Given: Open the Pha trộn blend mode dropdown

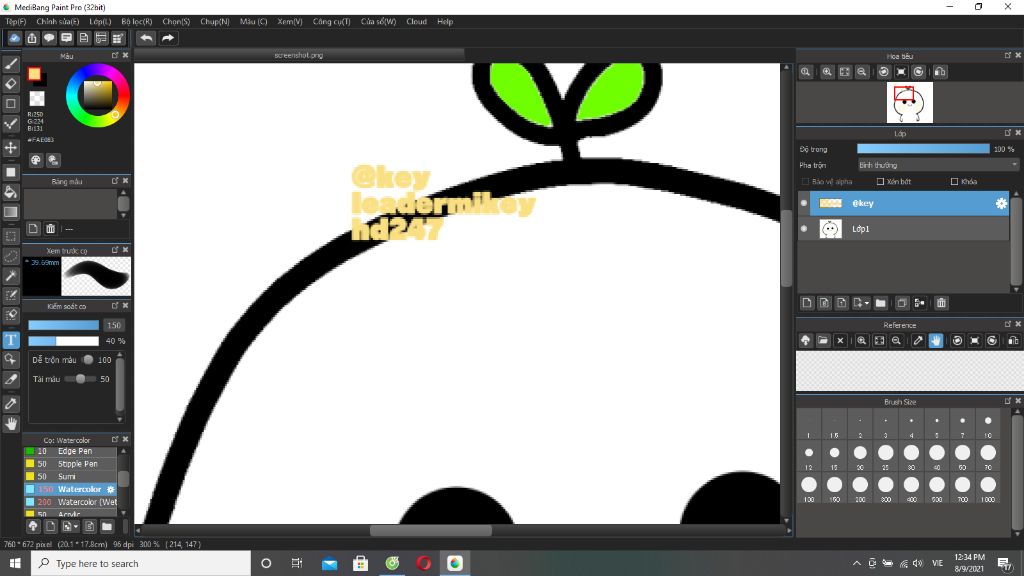Looking at the screenshot, I should point(938,165).
